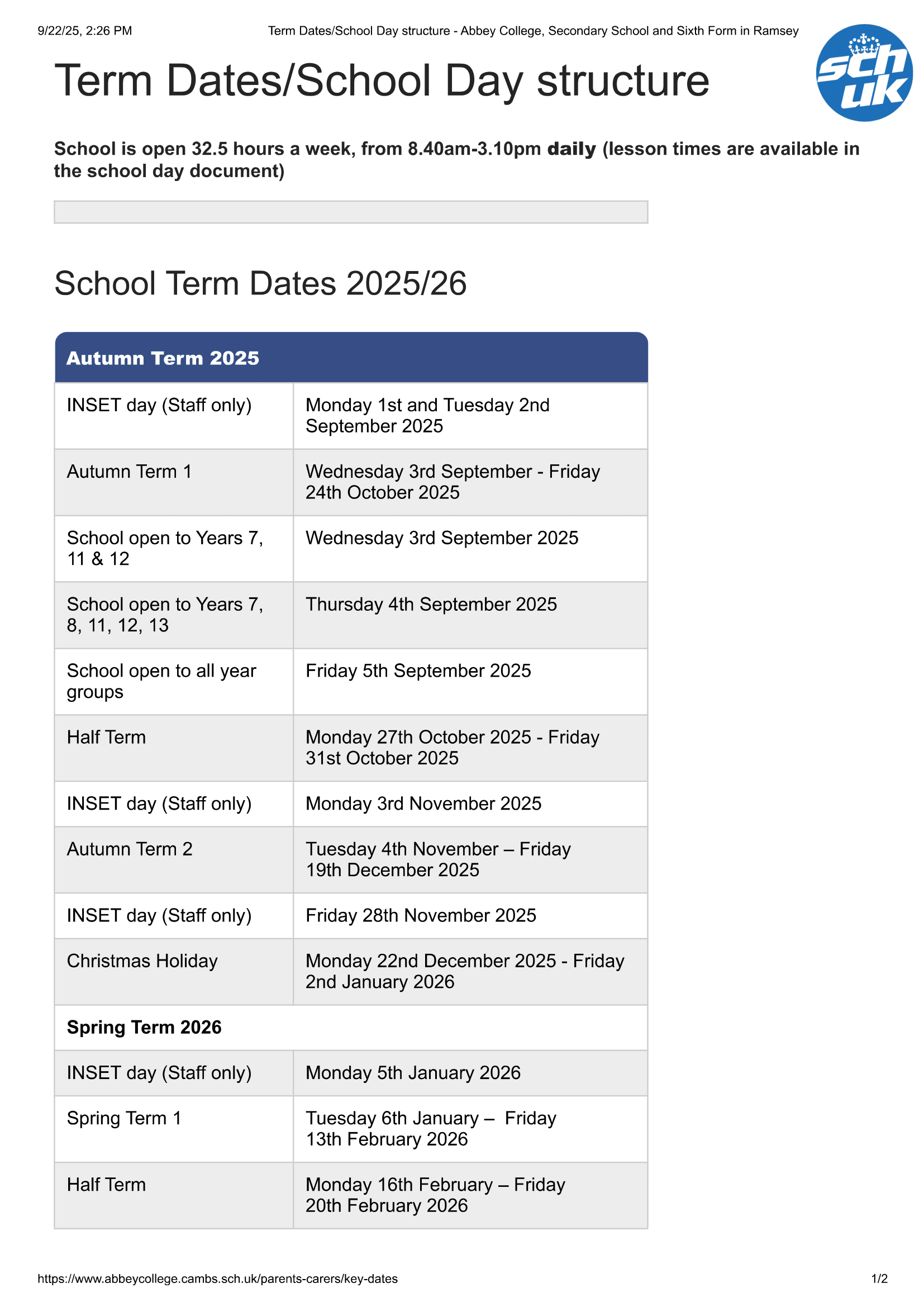Click the Thursday 4th September 2025 date
924x1307 pixels.
pyautogui.click(x=431, y=604)
